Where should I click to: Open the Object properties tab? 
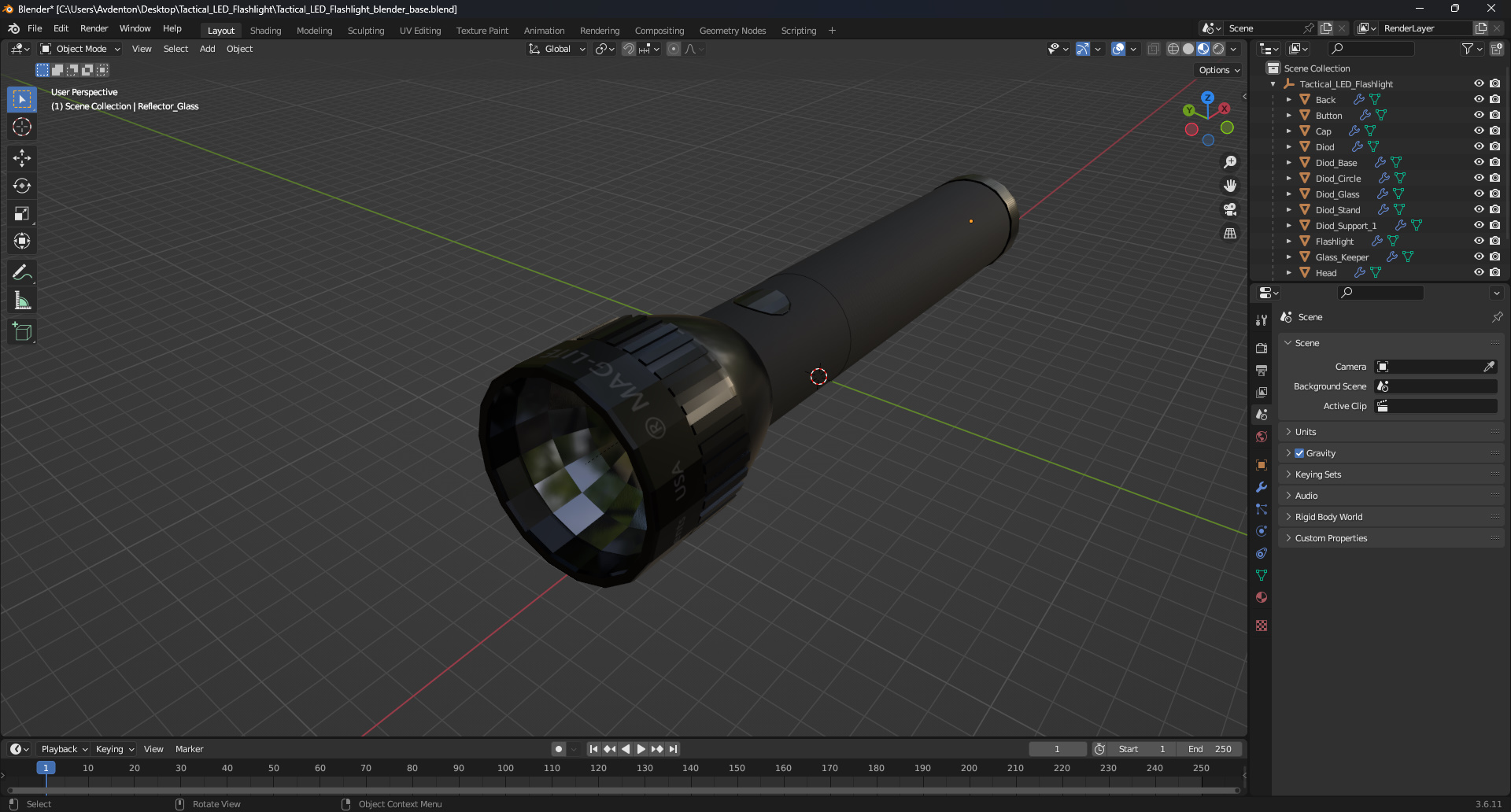tap(1262, 465)
